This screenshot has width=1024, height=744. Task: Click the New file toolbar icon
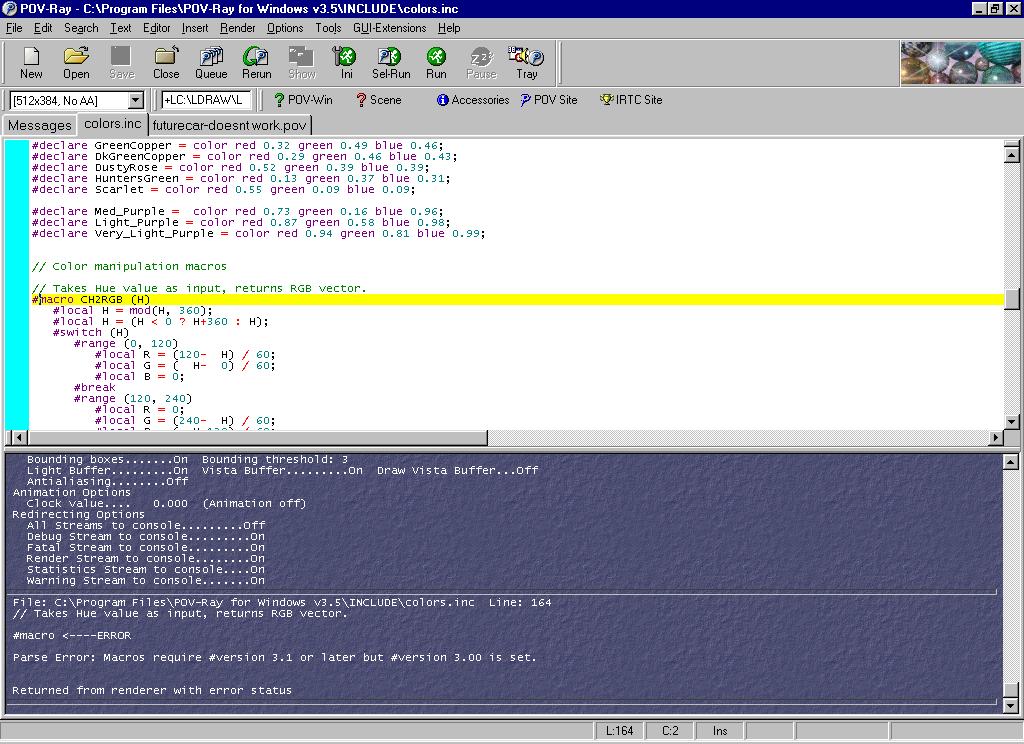tap(31, 62)
